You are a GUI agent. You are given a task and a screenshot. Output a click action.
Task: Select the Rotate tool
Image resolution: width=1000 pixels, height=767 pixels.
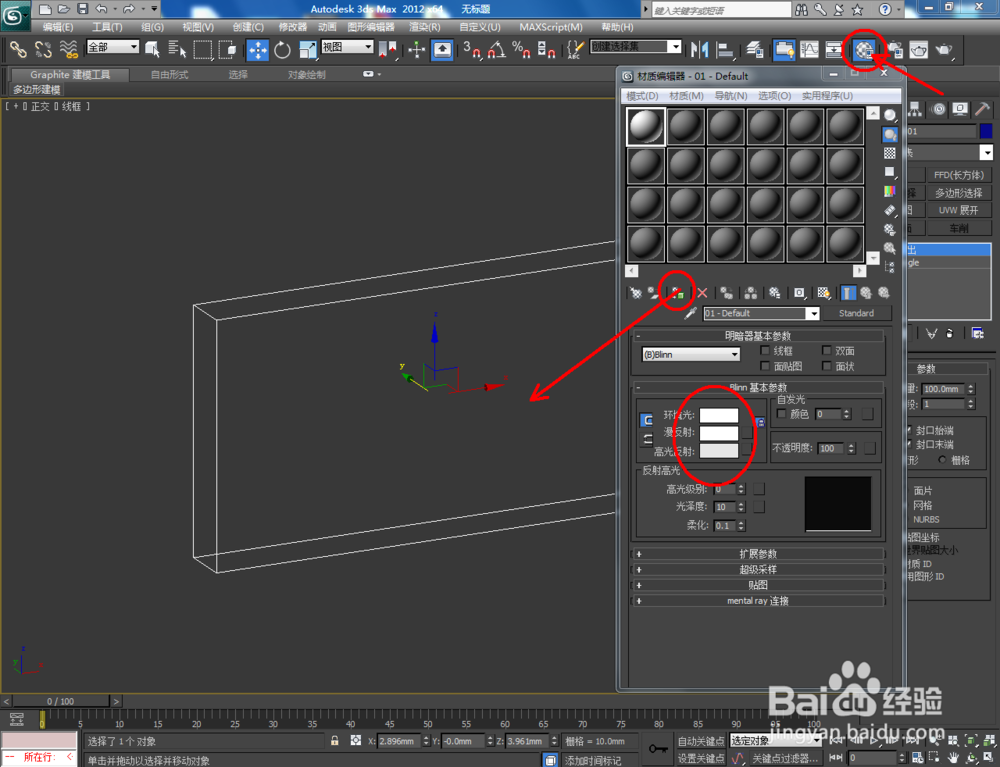(x=282, y=49)
